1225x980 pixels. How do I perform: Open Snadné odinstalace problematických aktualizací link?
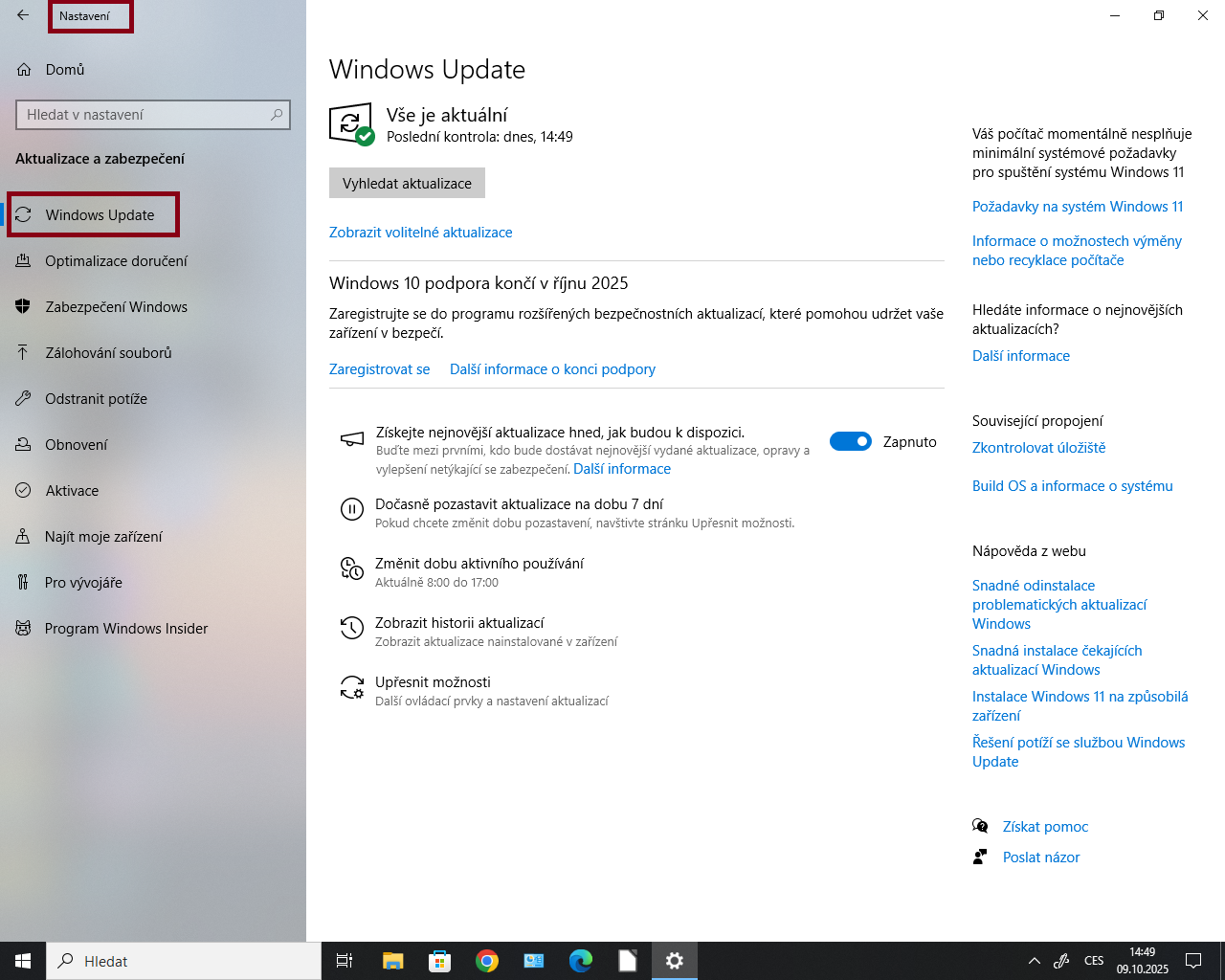[x=1059, y=605]
